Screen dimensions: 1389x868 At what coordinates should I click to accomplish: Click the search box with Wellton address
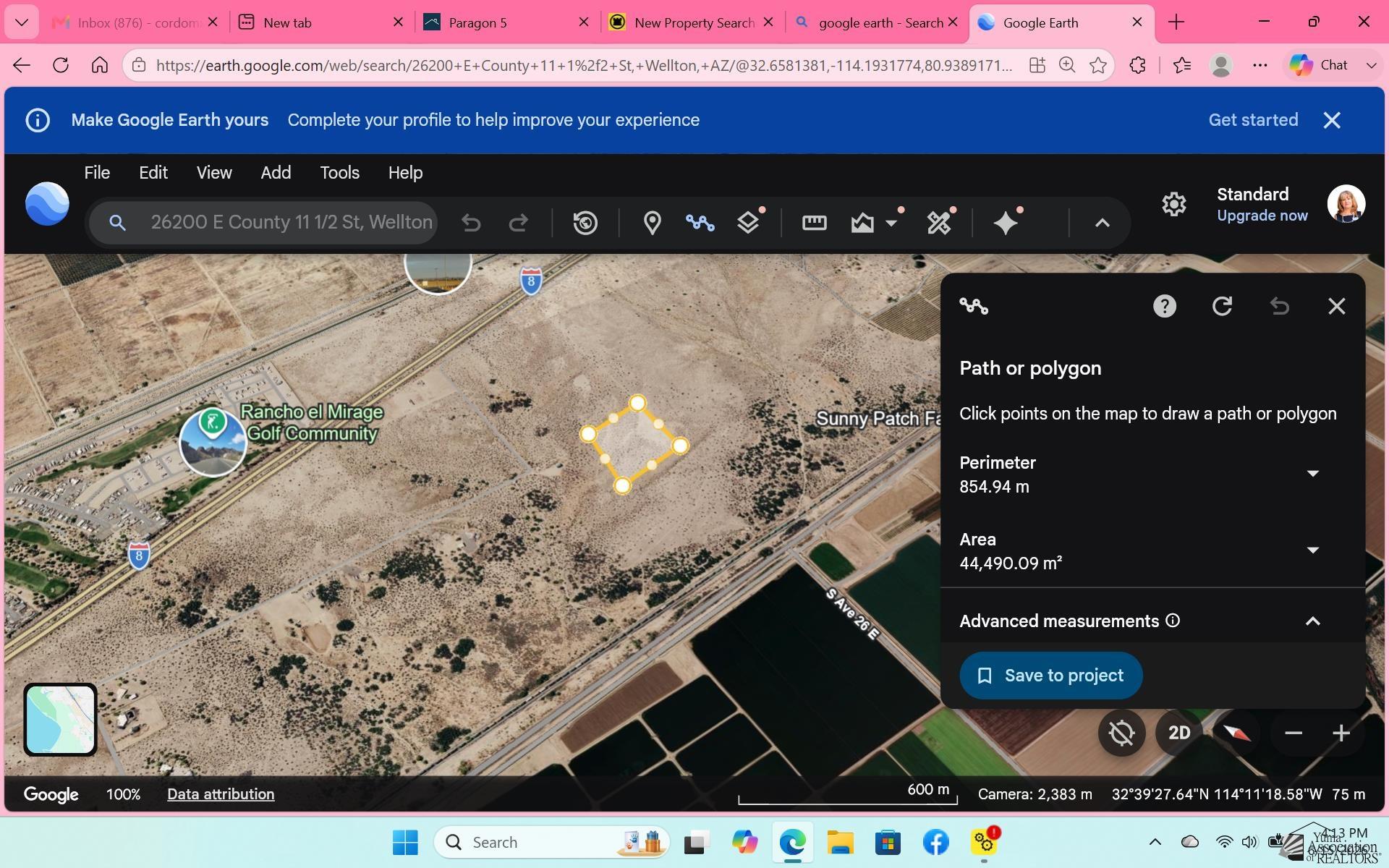(264, 223)
